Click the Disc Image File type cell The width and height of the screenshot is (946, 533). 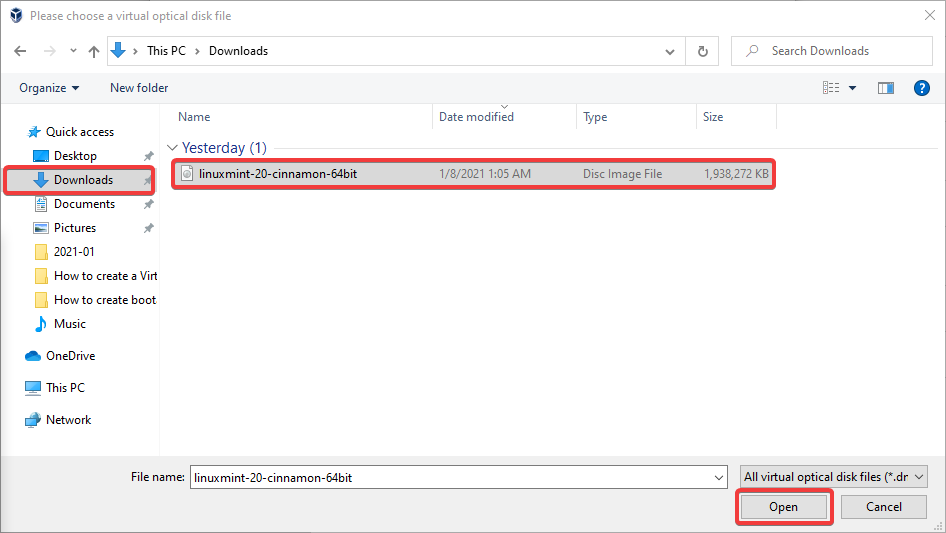coord(622,174)
